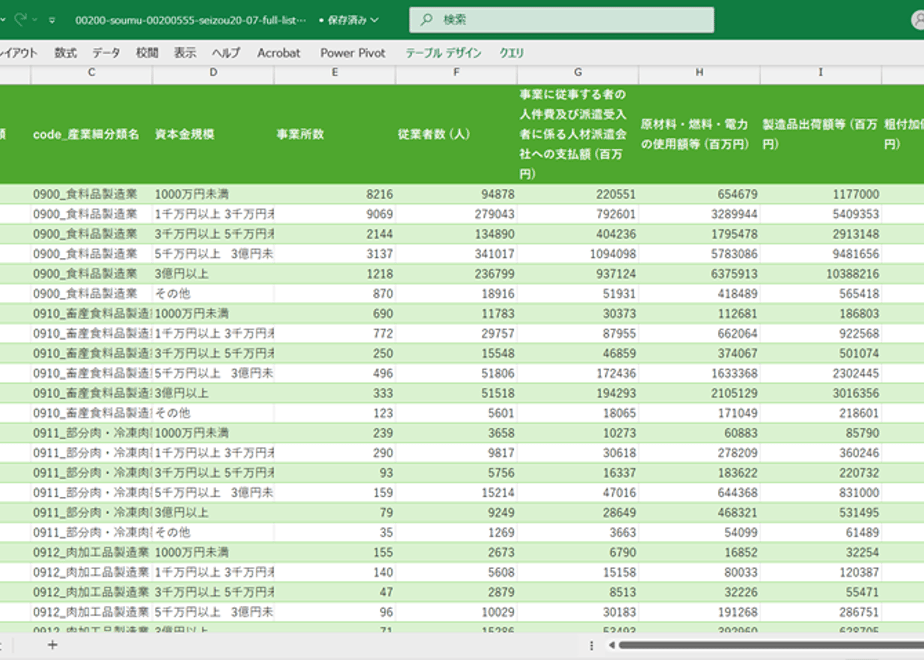Screen dimensions: 924x660
Task: Select column G header
Action: [x=578, y=72]
